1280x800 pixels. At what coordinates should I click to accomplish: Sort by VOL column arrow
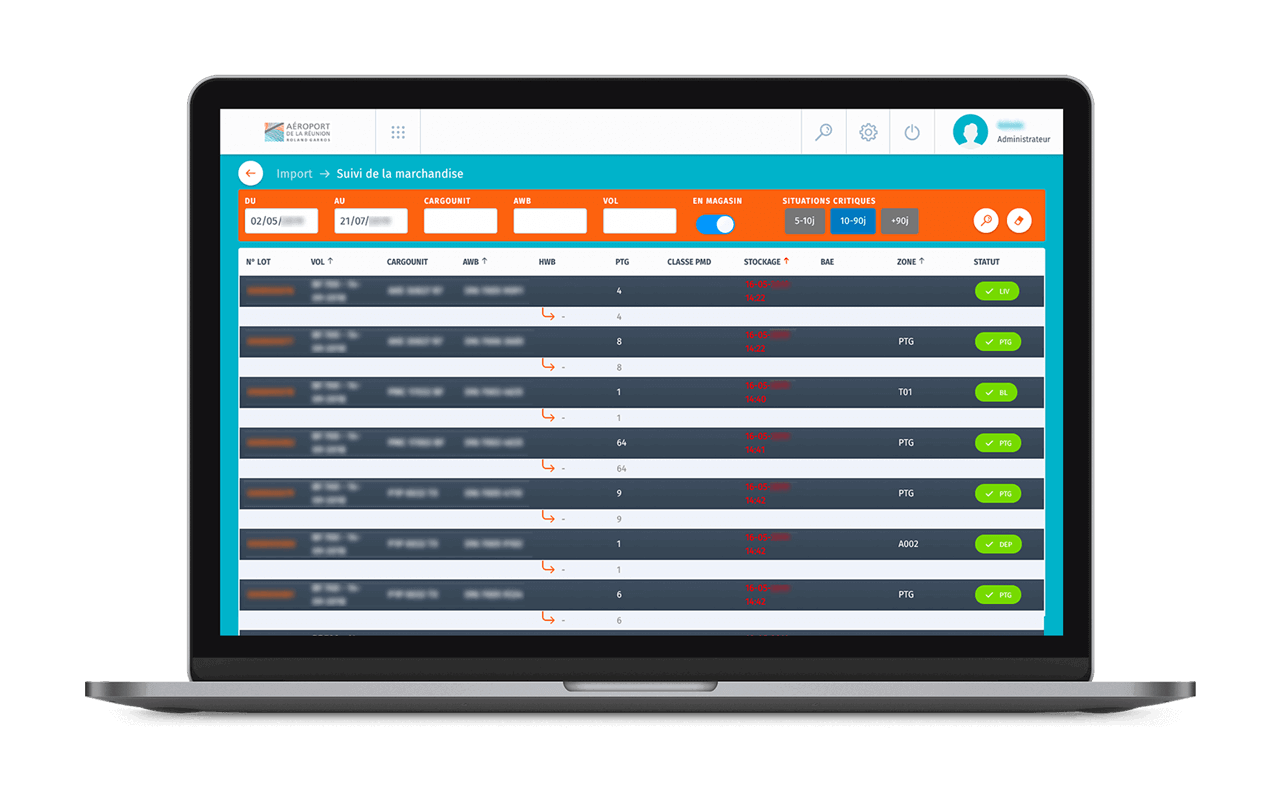[x=331, y=262]
